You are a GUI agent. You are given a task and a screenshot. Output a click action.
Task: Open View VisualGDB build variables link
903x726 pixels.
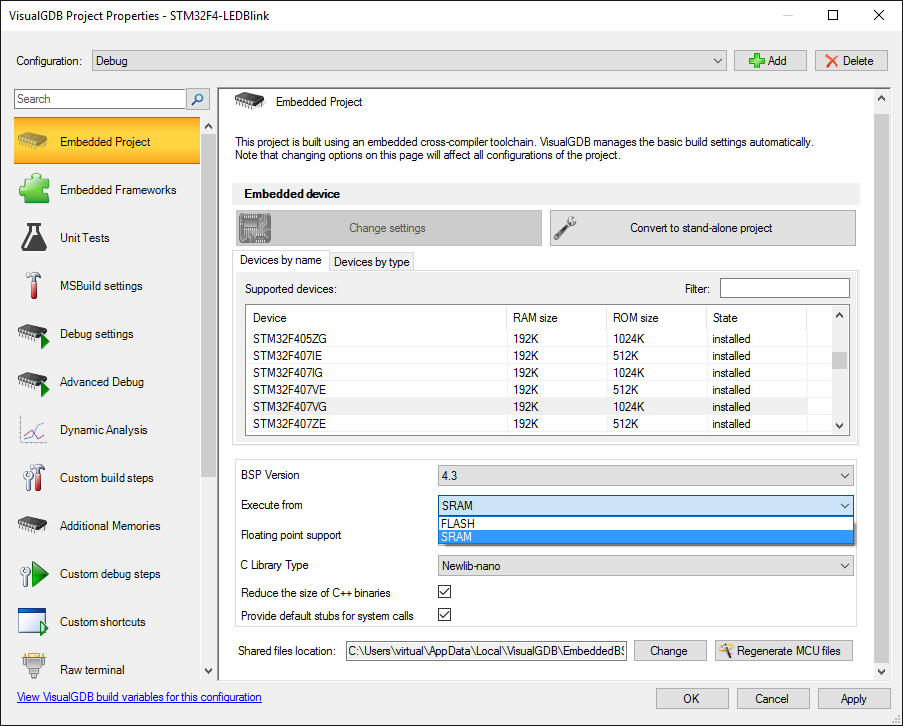[139, 697]
